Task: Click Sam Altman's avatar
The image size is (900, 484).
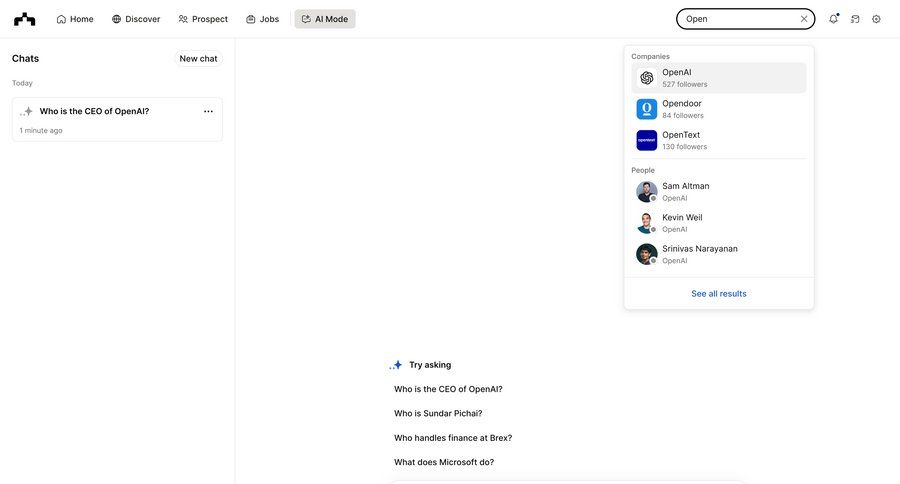Action: pos(647,192)
